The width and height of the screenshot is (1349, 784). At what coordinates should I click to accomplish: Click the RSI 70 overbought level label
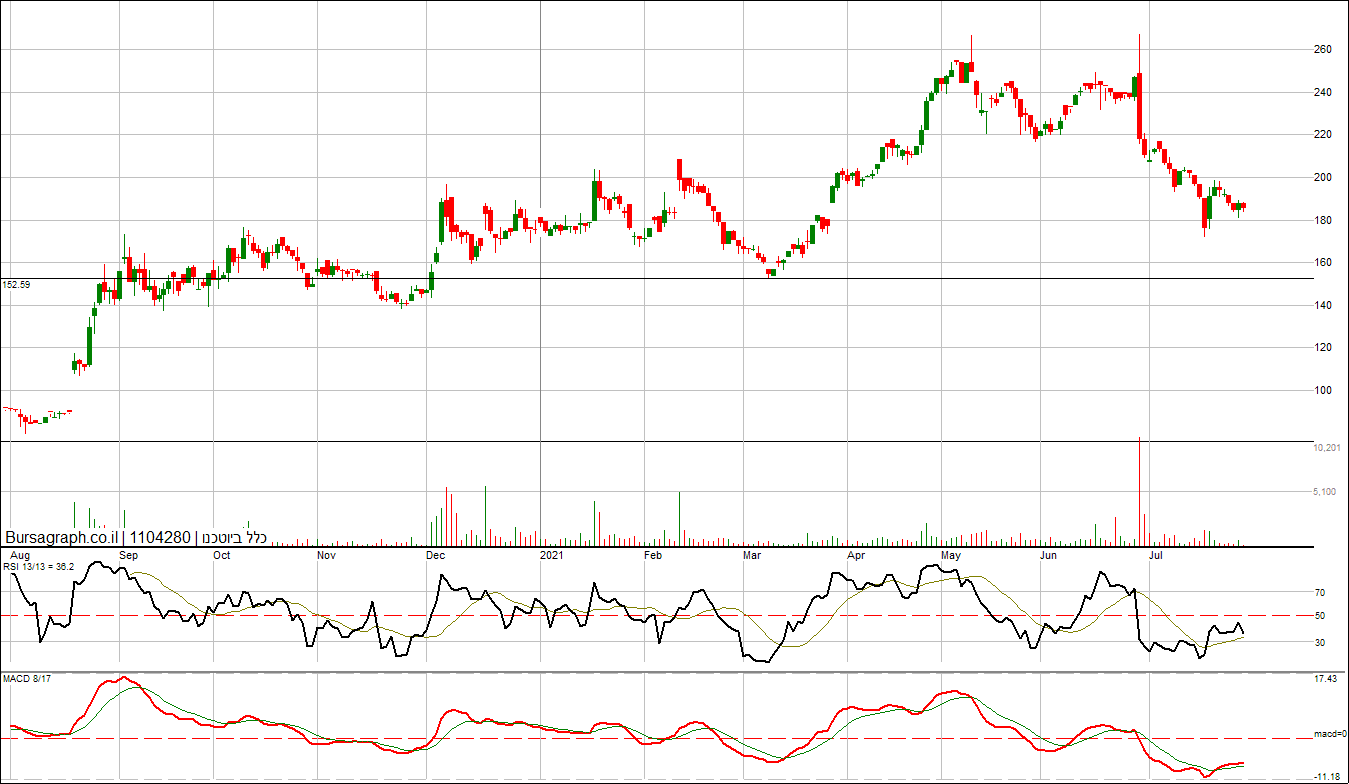pyautogui.click(x=1320, y=593)
